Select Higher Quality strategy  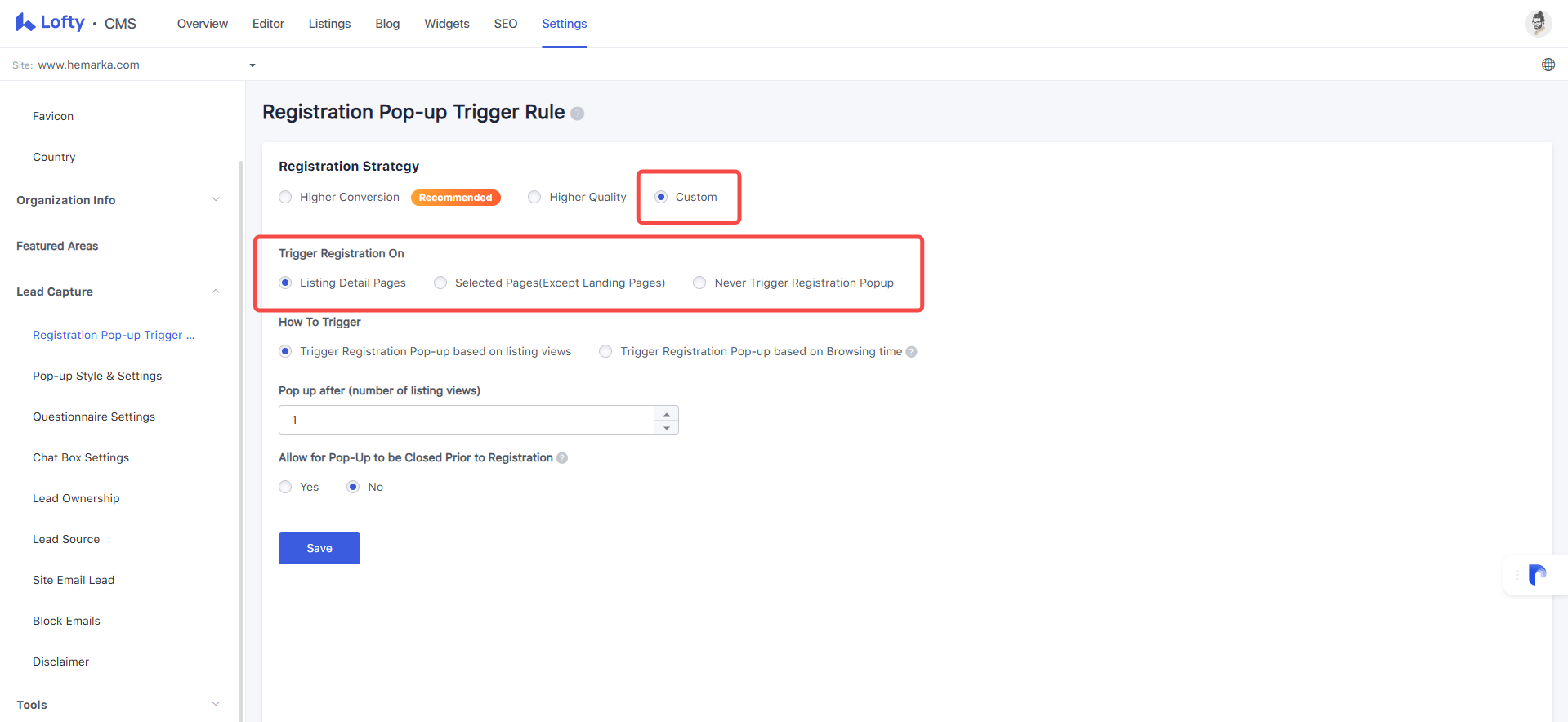(x=534, y=197)
